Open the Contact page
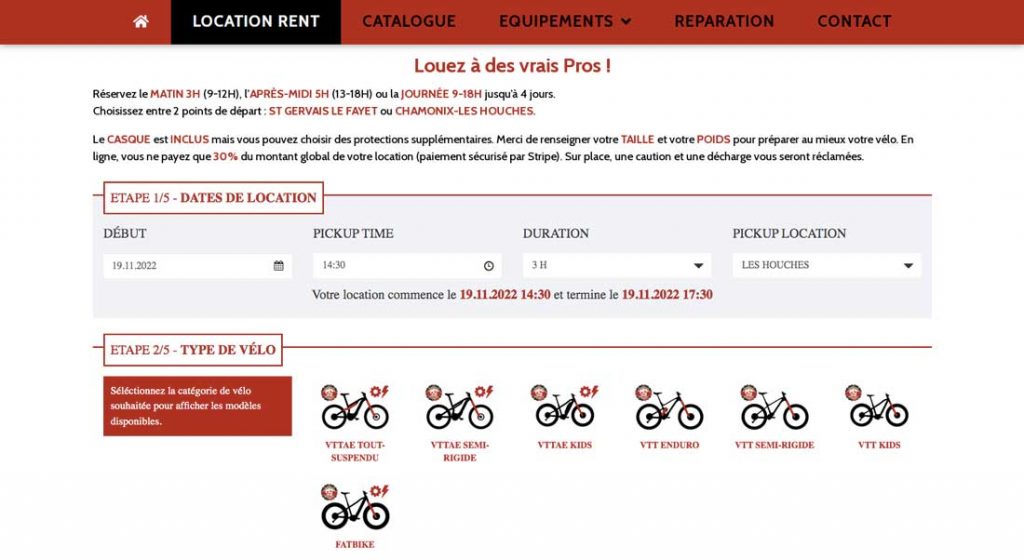Screen dimensions: 1024x560 pos(854,22)
